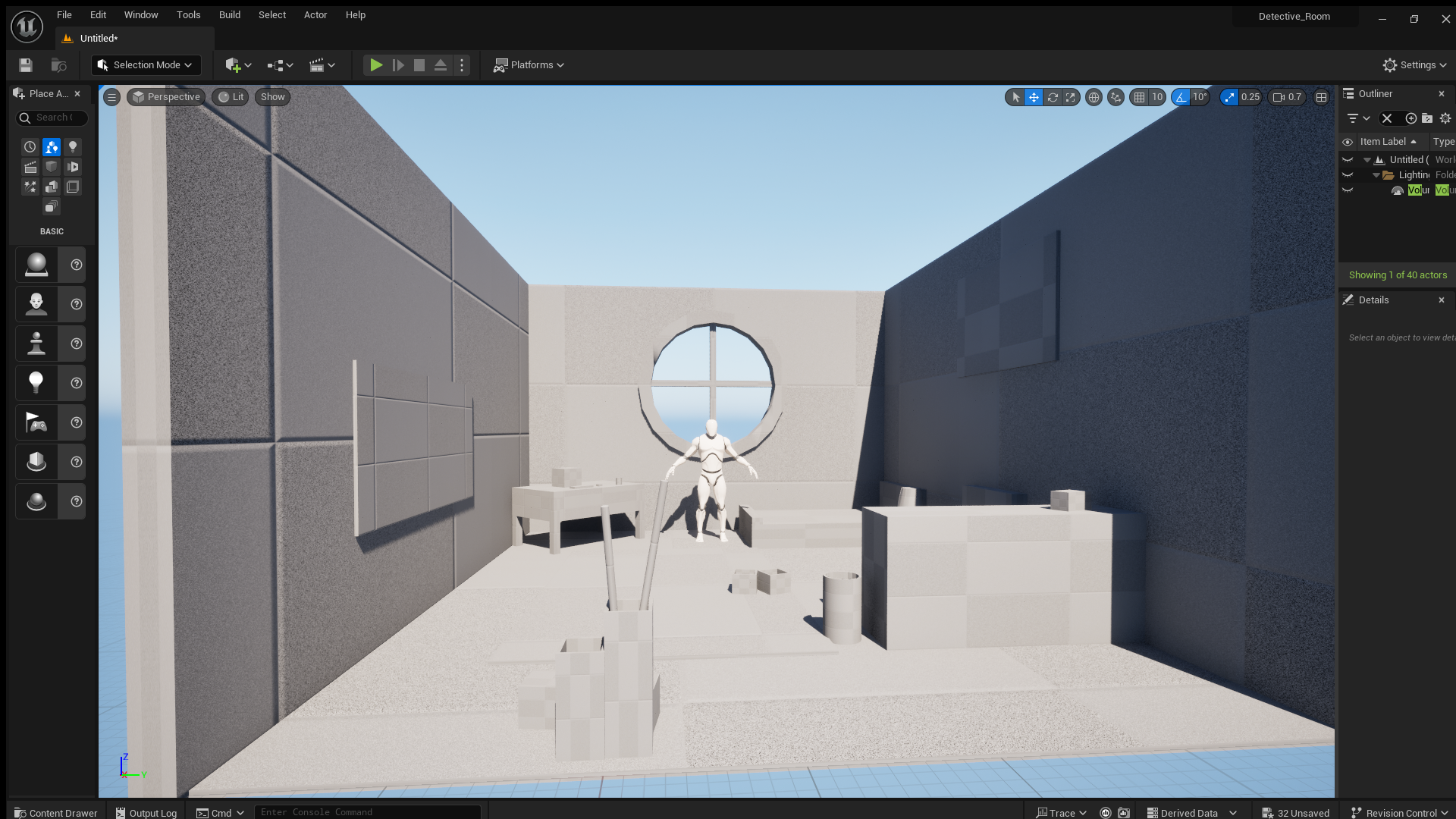1456x819 pixels.
Task: Select the Visual Effects sparkles category
Action: [x=30, y=187]
